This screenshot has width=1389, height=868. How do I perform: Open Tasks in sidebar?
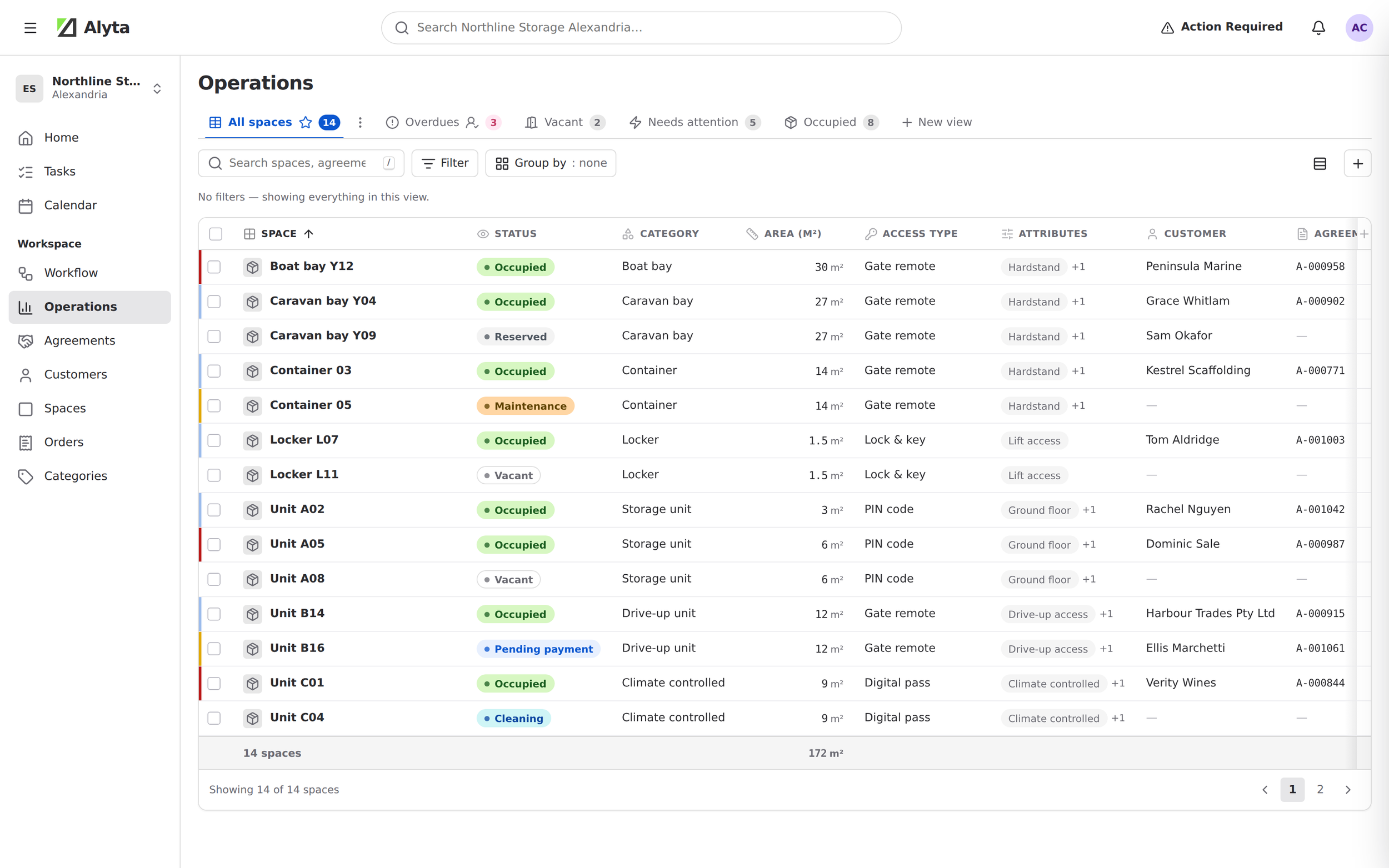[x=89, y=172]
